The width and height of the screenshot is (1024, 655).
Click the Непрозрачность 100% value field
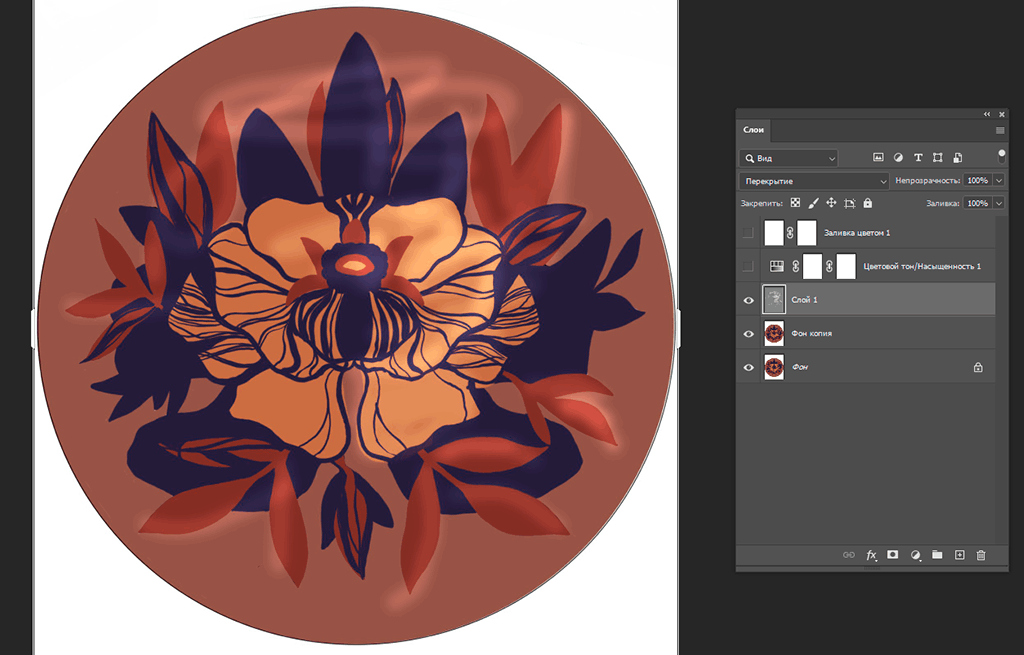[x=978, y=180]
